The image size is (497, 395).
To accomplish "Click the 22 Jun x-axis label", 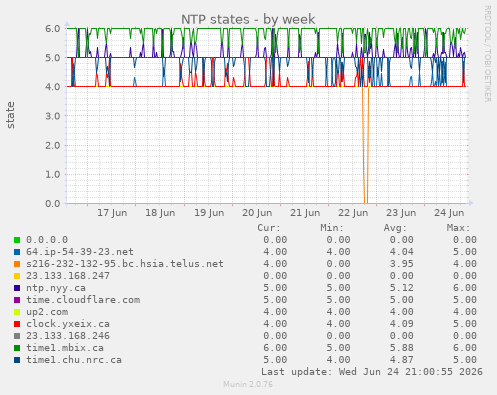I will tap(353, 213).
